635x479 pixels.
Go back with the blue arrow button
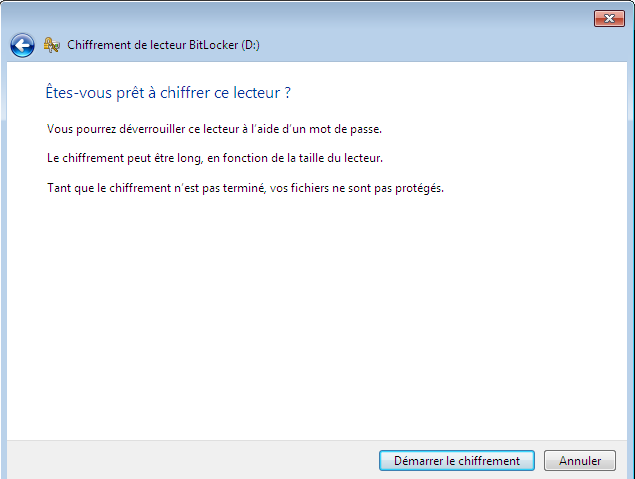[x=22, y=45]
